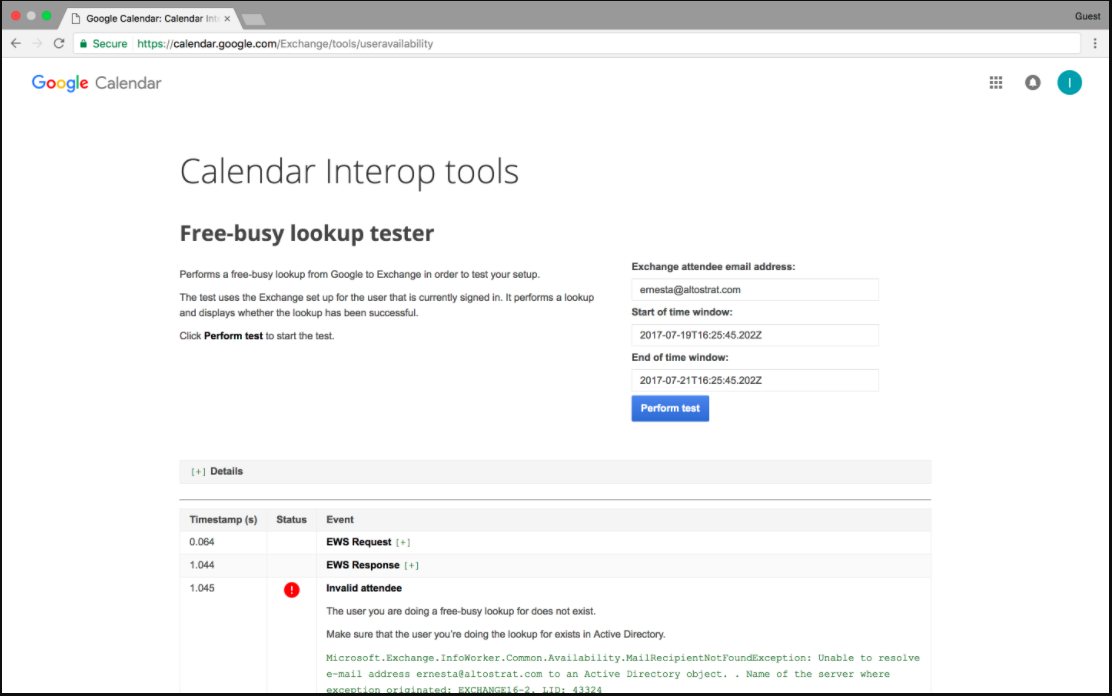Click the browser back arrow
Screen dimensions: 1112x696
[16, 43]
